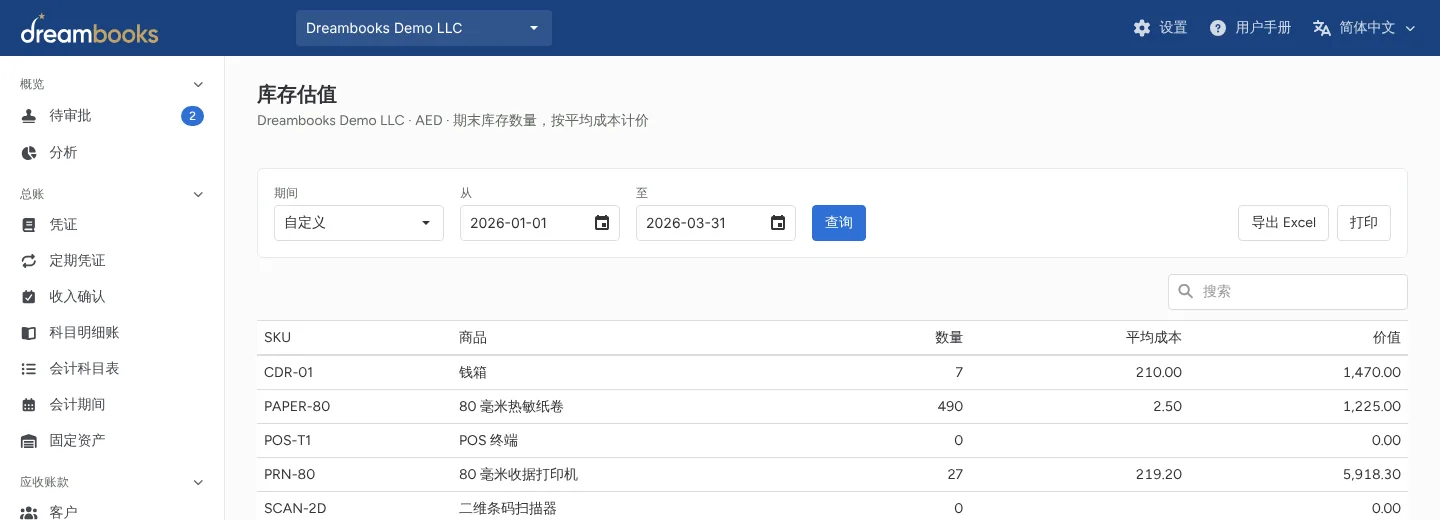The width and height of the screenshot is (1440, 520).
Task: Click the 固定资产 warehouse icon
Action: pyautogui.click(x=29, y=441)
